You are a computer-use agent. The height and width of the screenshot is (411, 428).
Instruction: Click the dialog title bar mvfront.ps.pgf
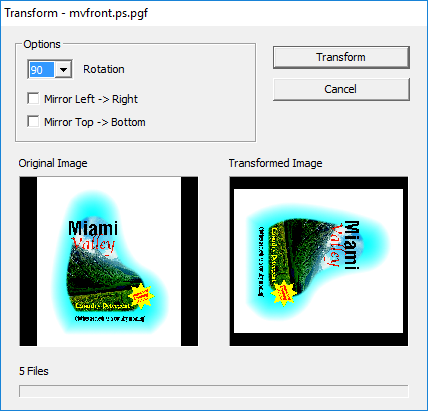[x=76, y=13]
